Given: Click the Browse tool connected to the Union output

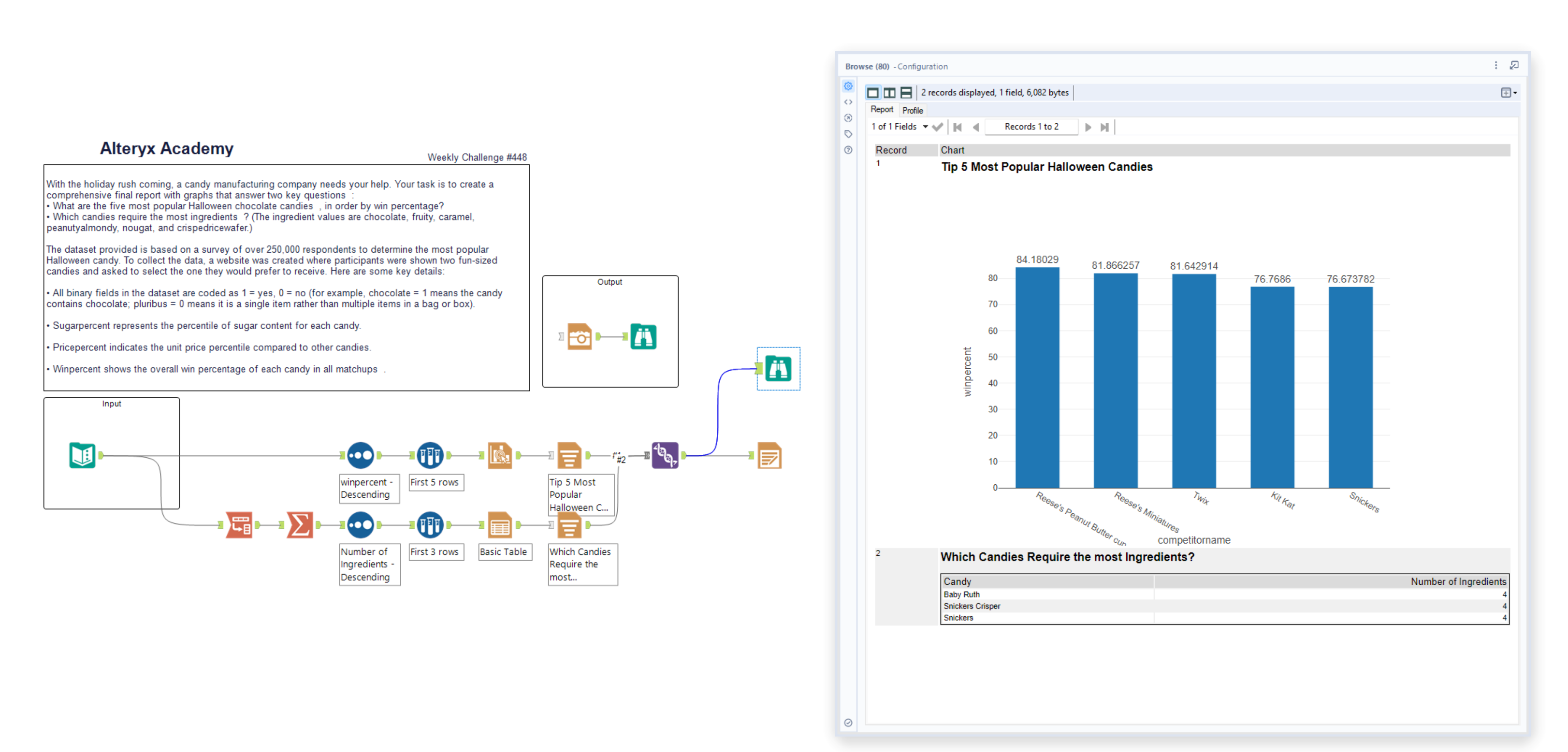Looking at the screenshot, I should coord(779,368).
